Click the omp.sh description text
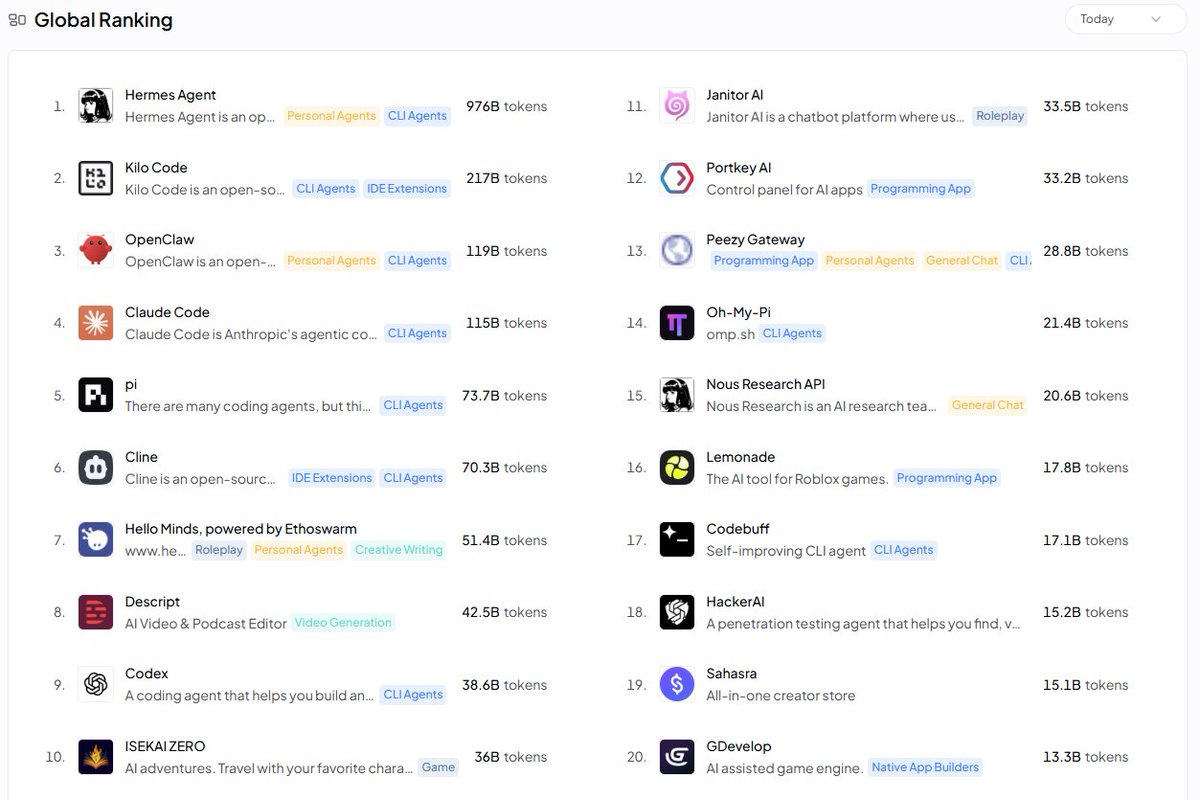 (730, 334)
